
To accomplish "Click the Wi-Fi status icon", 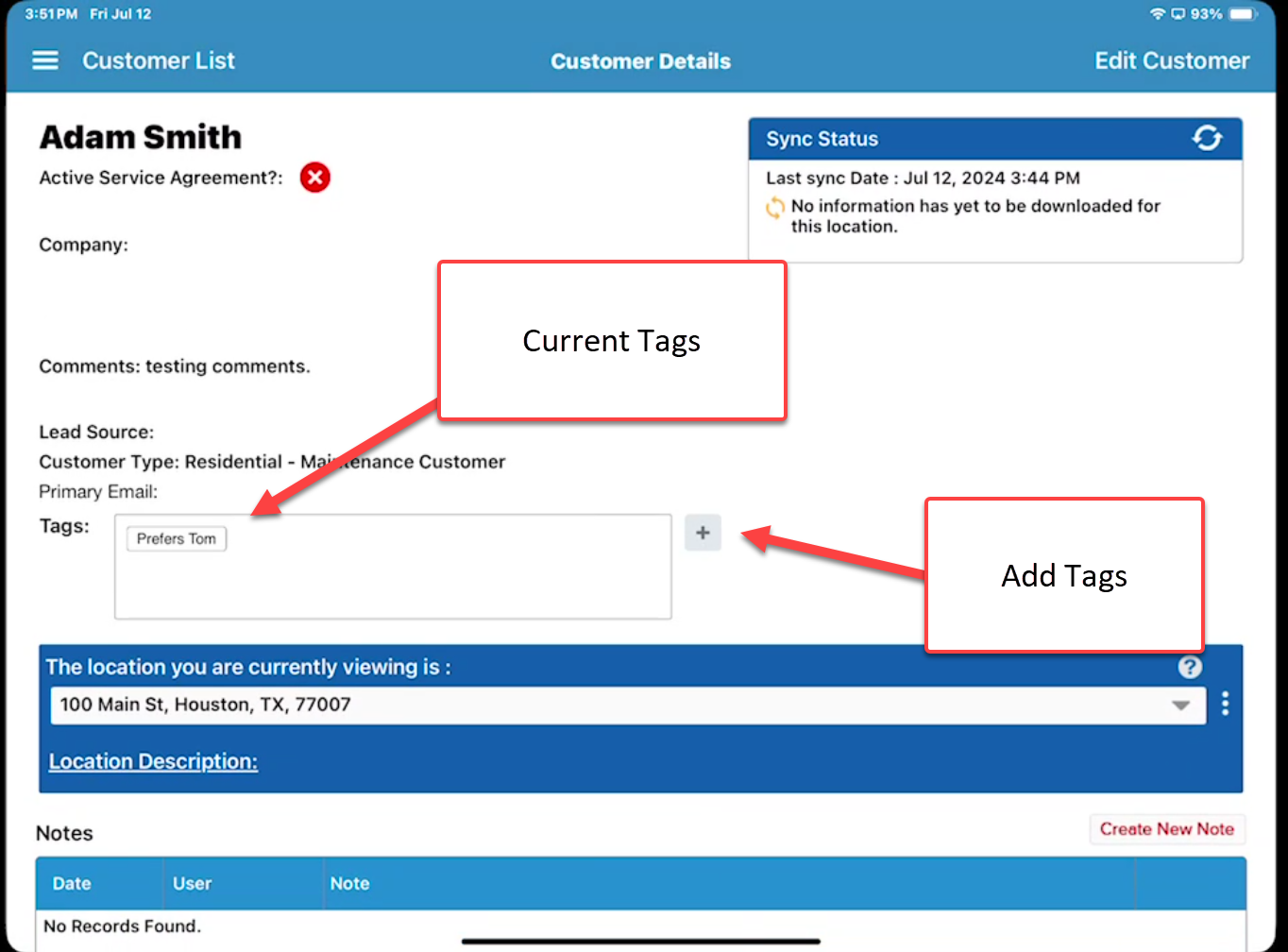I will click(1158, 13).
